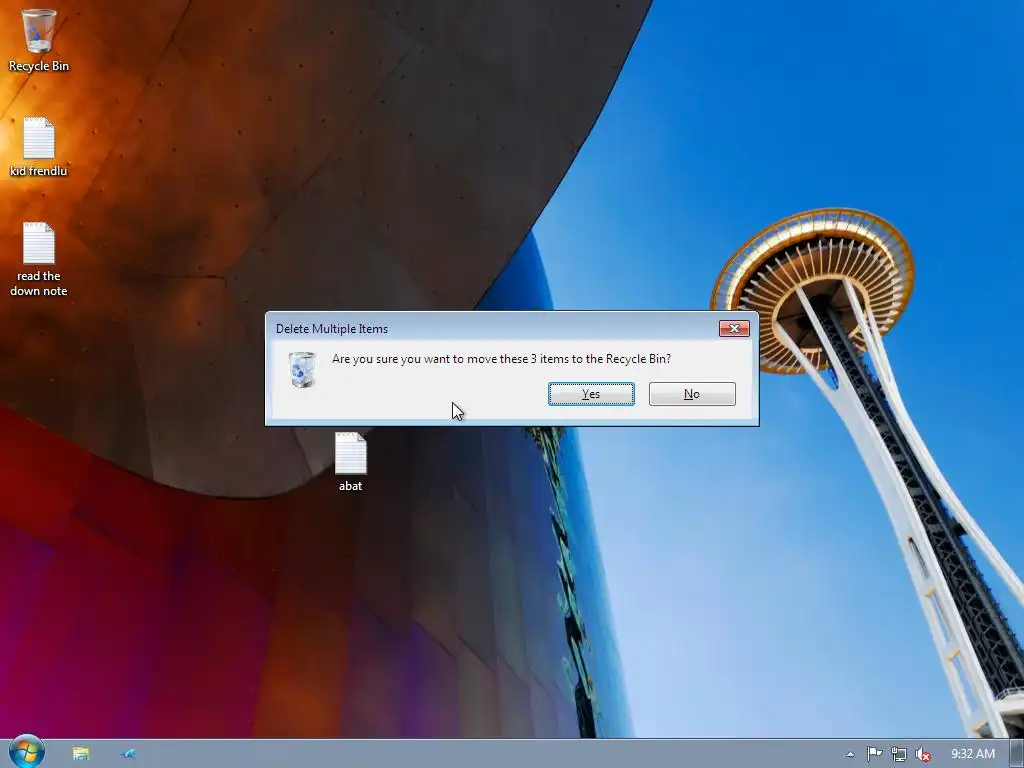This screenshot has height=768, width=1024.
Task: Open the Recycle Bin desktop icon
Action: (39, 40)
